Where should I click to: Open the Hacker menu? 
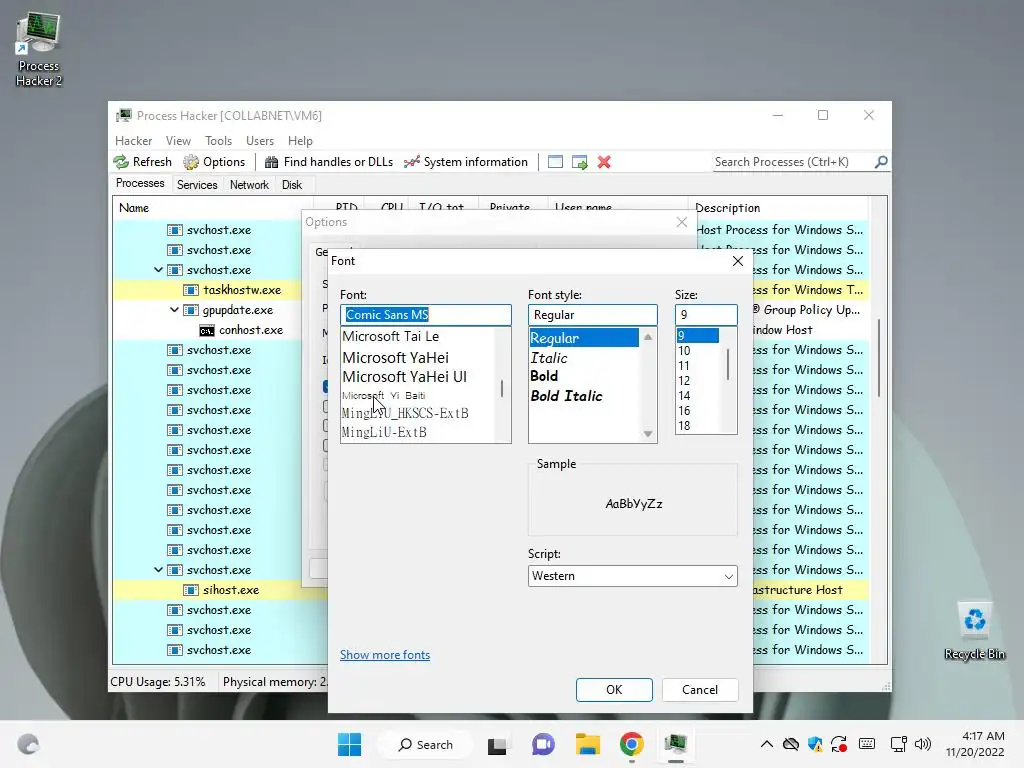[x=133, y=141]
